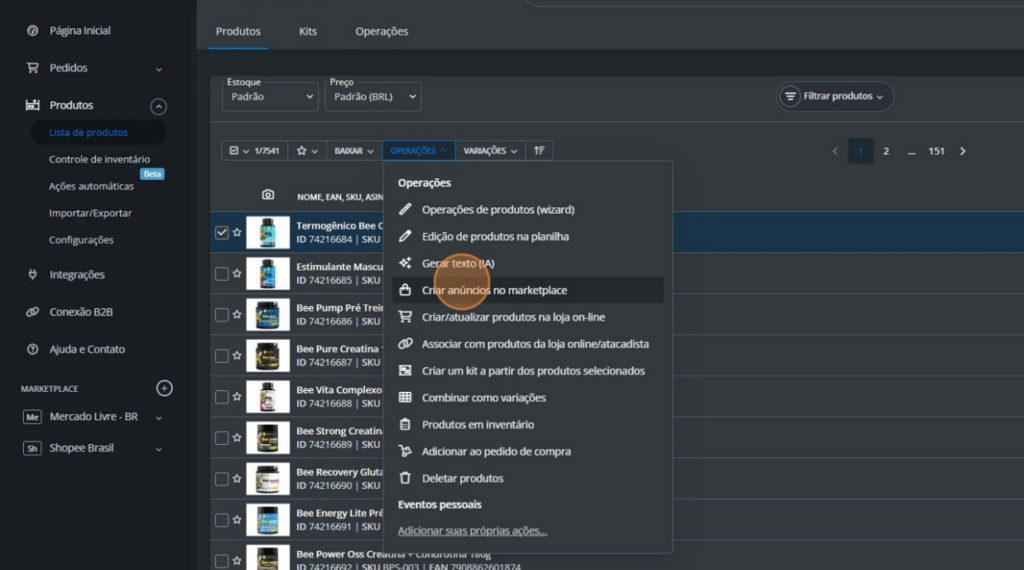1024x570 pixels.
Task: Switch to the Kits tab
Action: (x=308, y=31)
